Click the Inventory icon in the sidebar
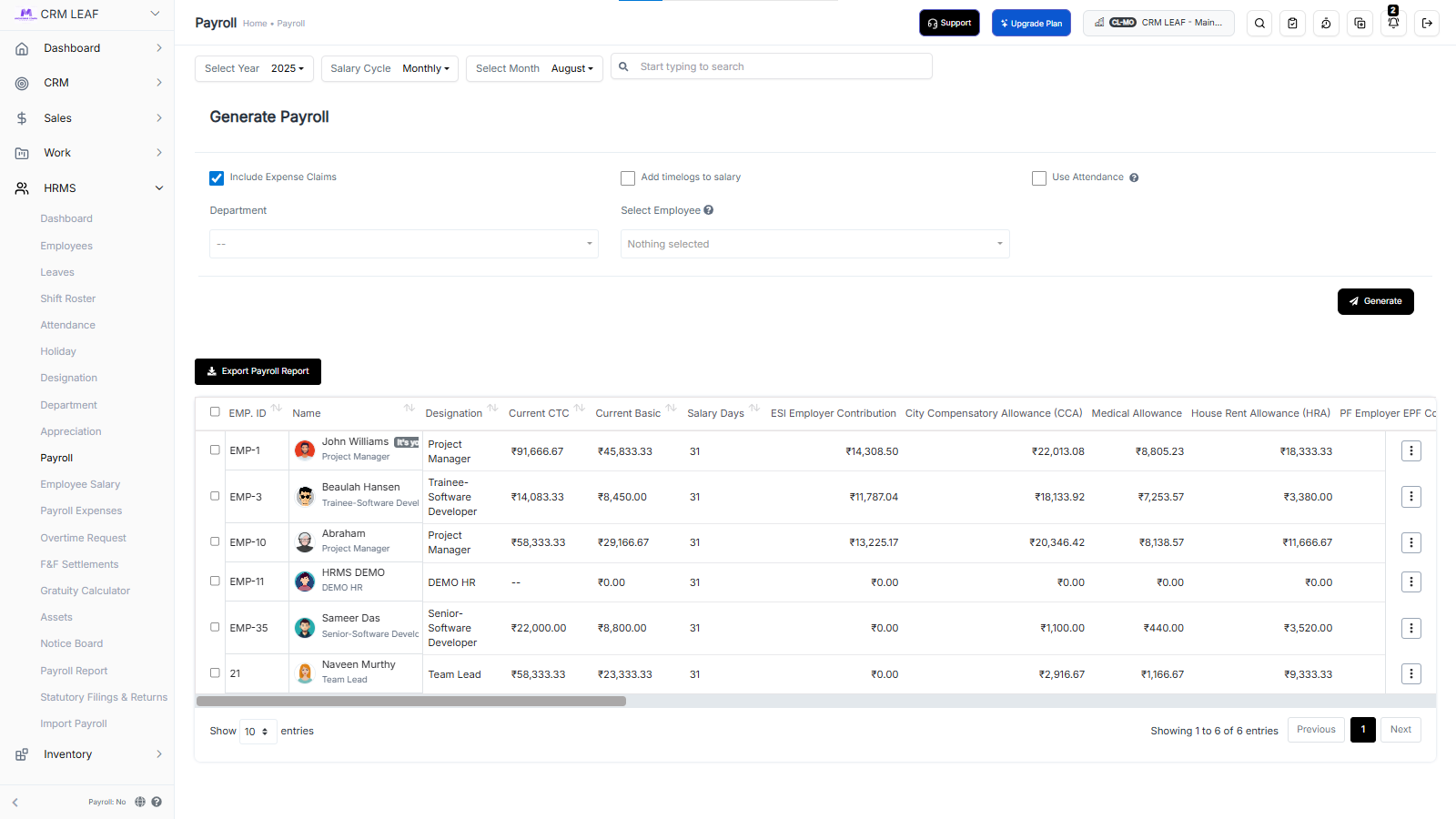This screenshot has height=819, width=1456. (x=20, y=753)
